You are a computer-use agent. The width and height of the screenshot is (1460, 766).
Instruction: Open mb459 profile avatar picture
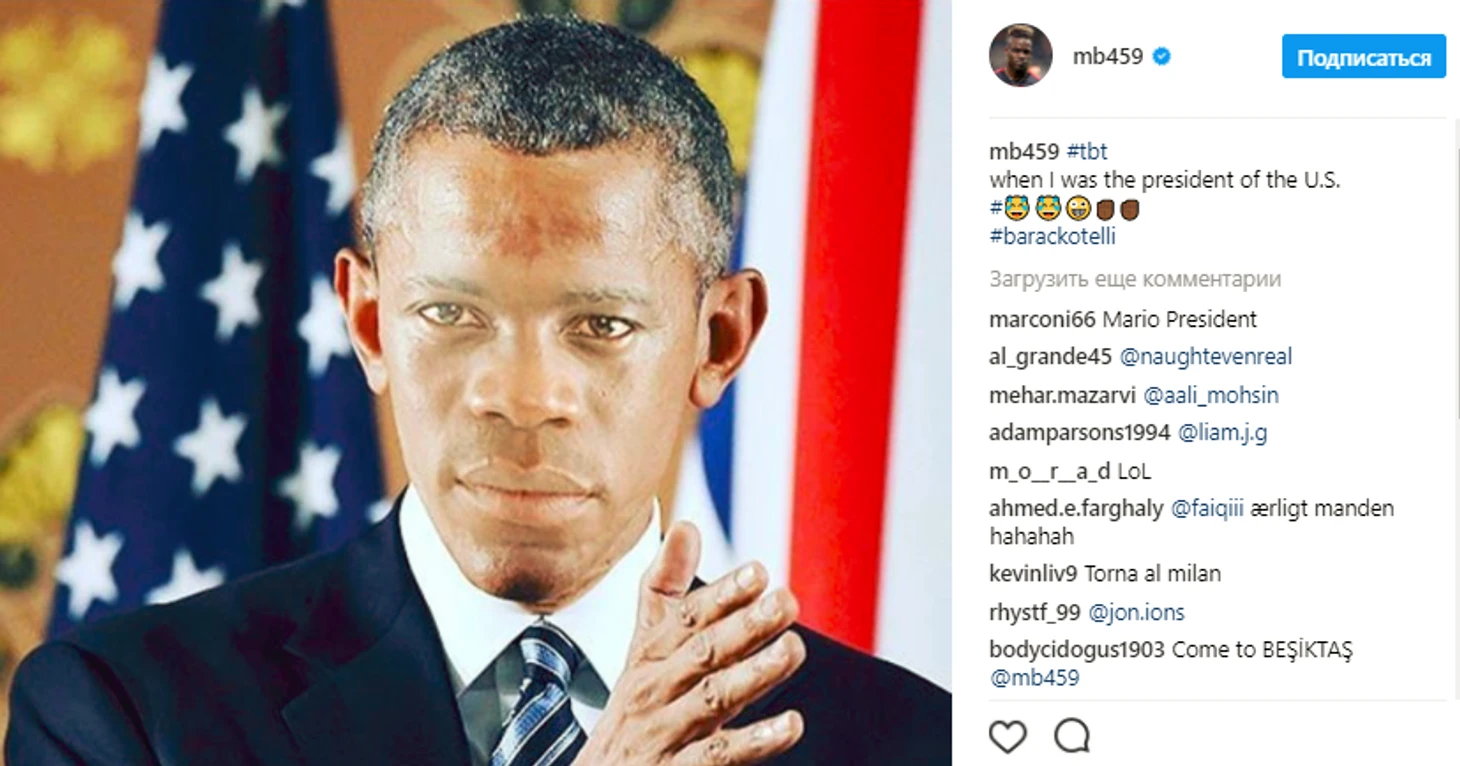(x=1021, y=56)
